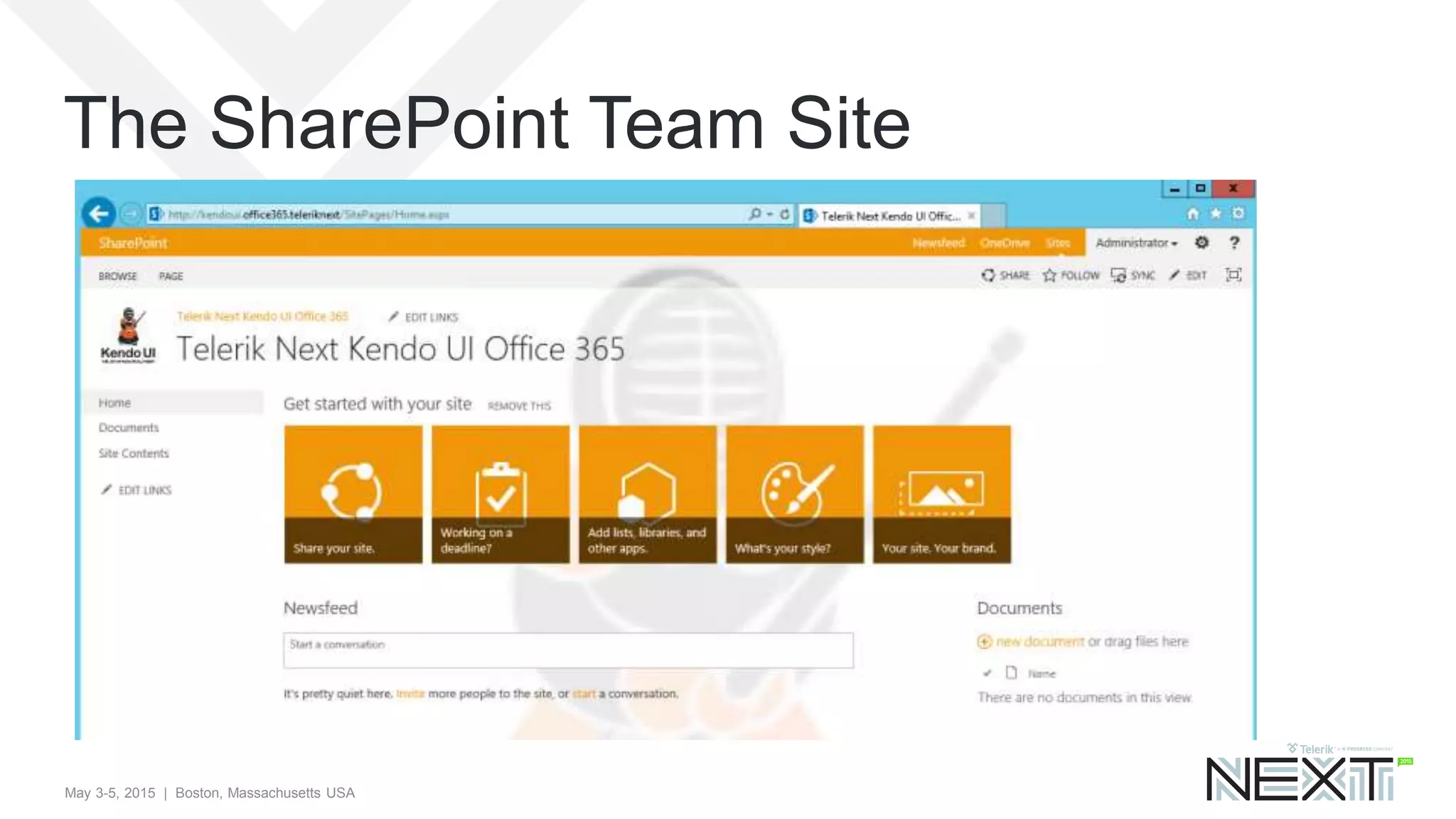Click the document type column icon
The width and height of the screenshot is (1456, 819).
[1011, 672]
